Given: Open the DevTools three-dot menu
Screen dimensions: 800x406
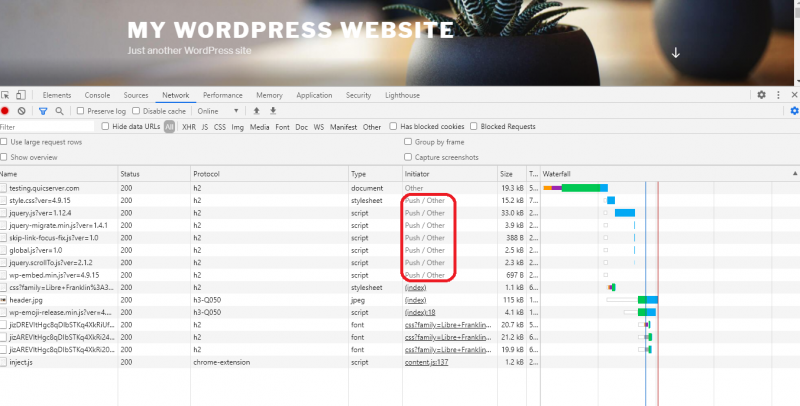Looking at the screenshot, I should (778, 95).
